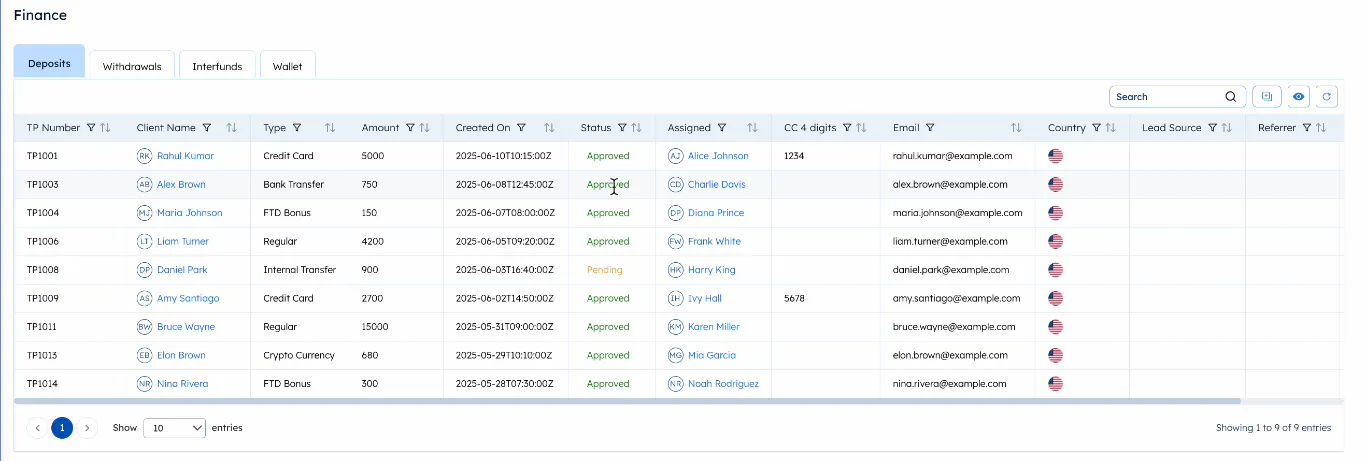Click assigned agent Karen Miller
The width and height of the screenshot is (1366, 461).
point(714,327)
